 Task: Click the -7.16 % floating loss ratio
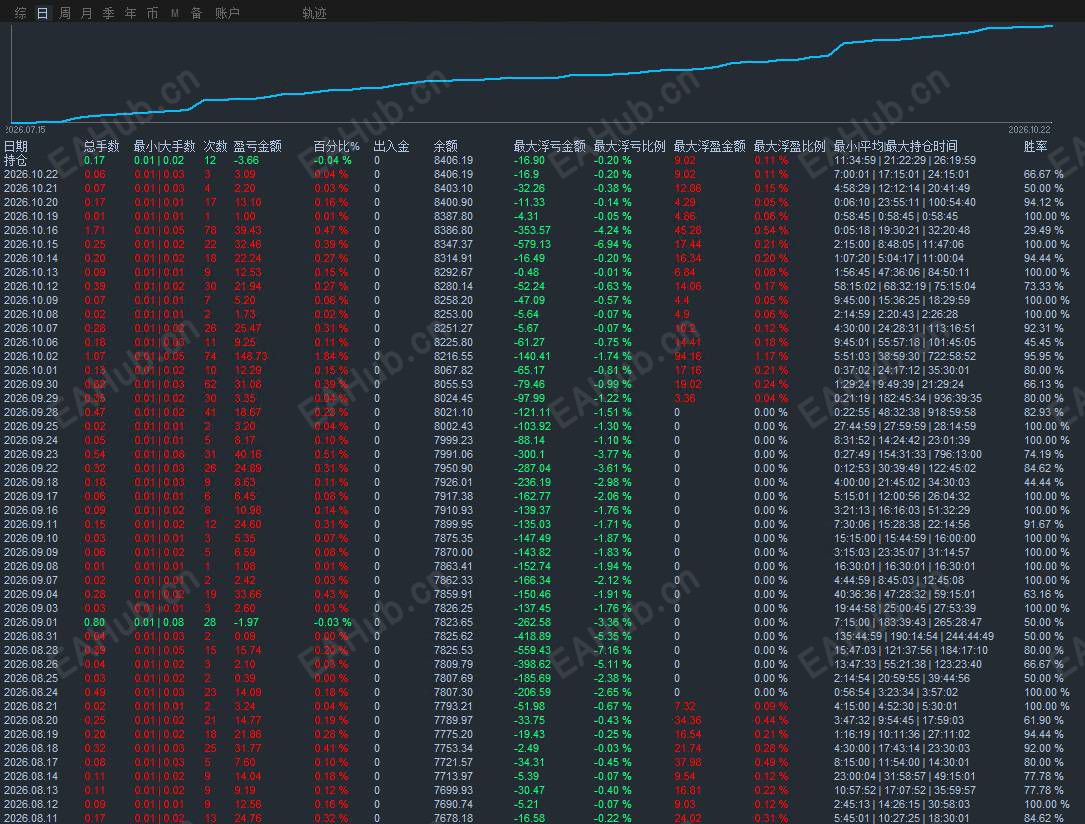(x=612, y=650)
